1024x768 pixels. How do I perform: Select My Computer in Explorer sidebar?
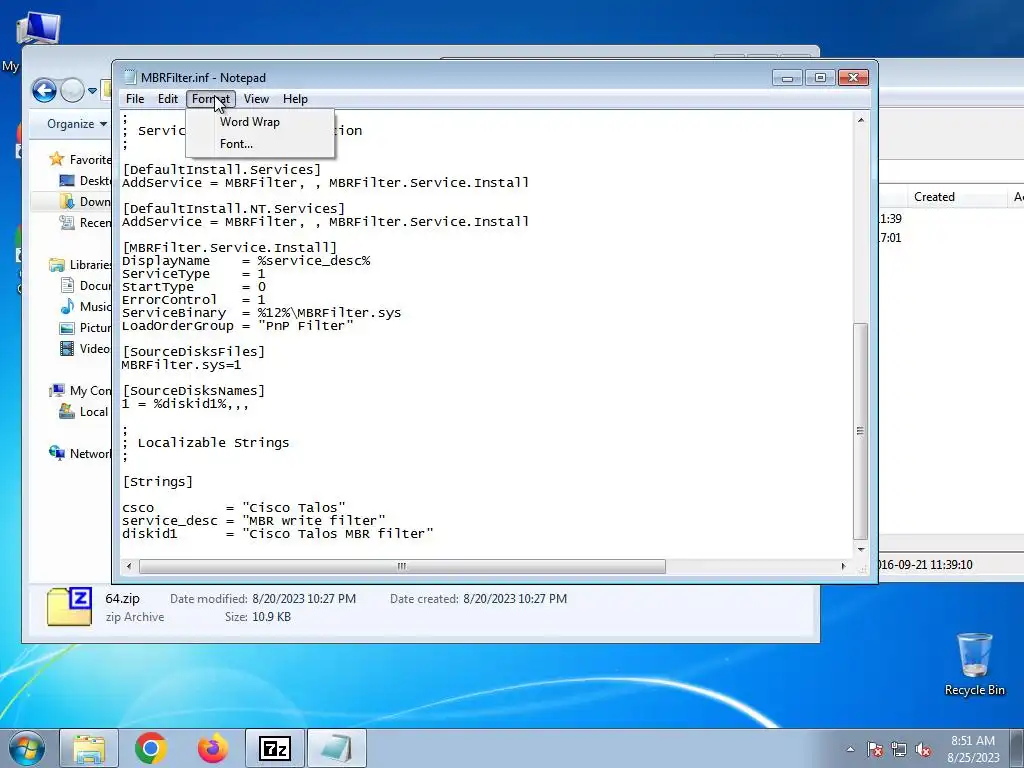pos(80,391)
